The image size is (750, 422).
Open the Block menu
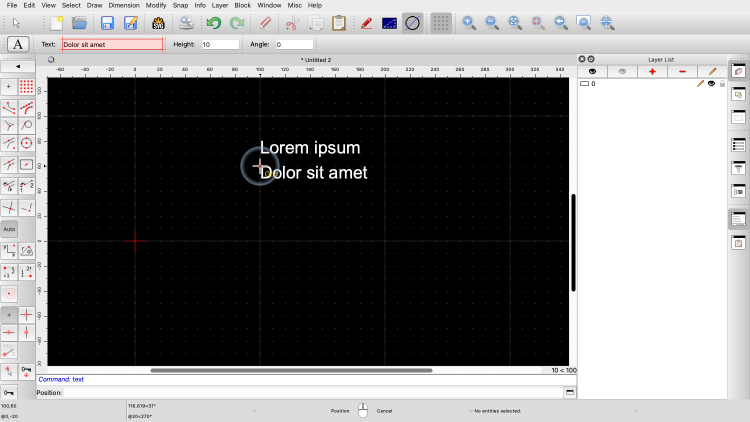click(243, 5)
